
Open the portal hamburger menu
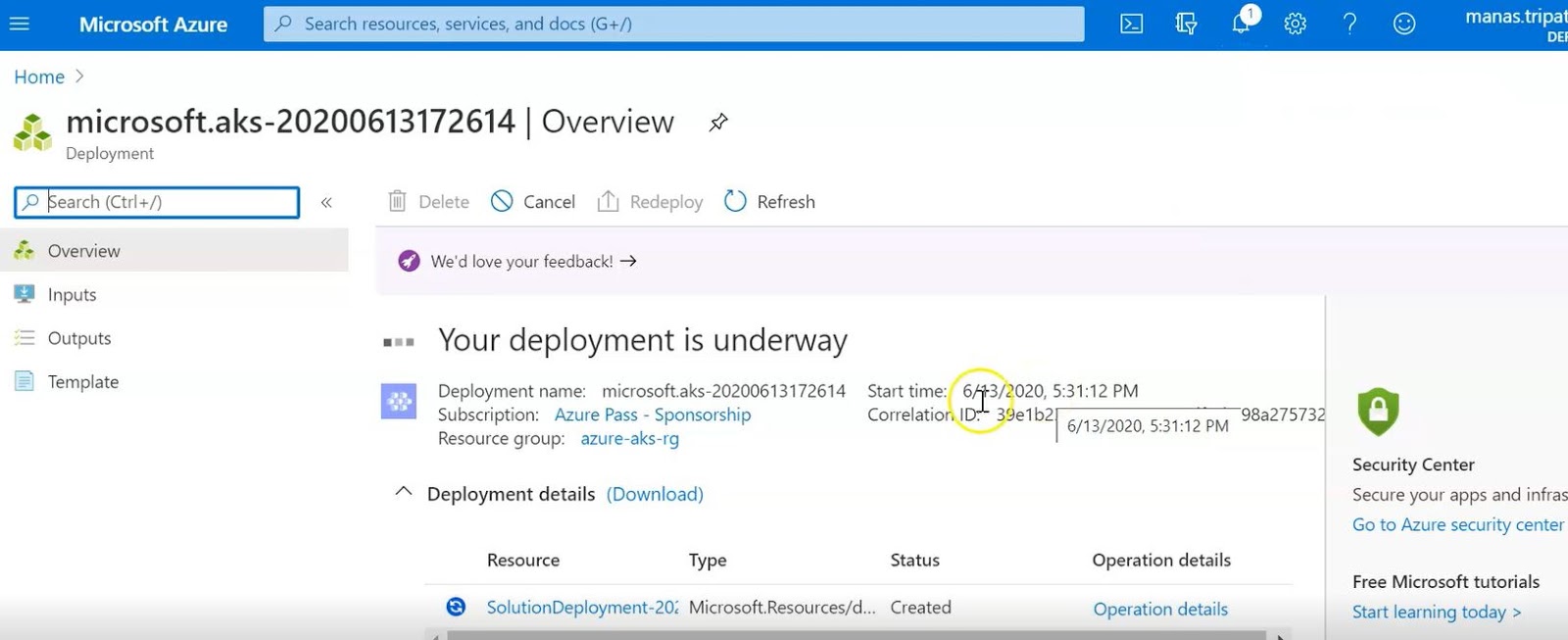(x=20, y=24)
